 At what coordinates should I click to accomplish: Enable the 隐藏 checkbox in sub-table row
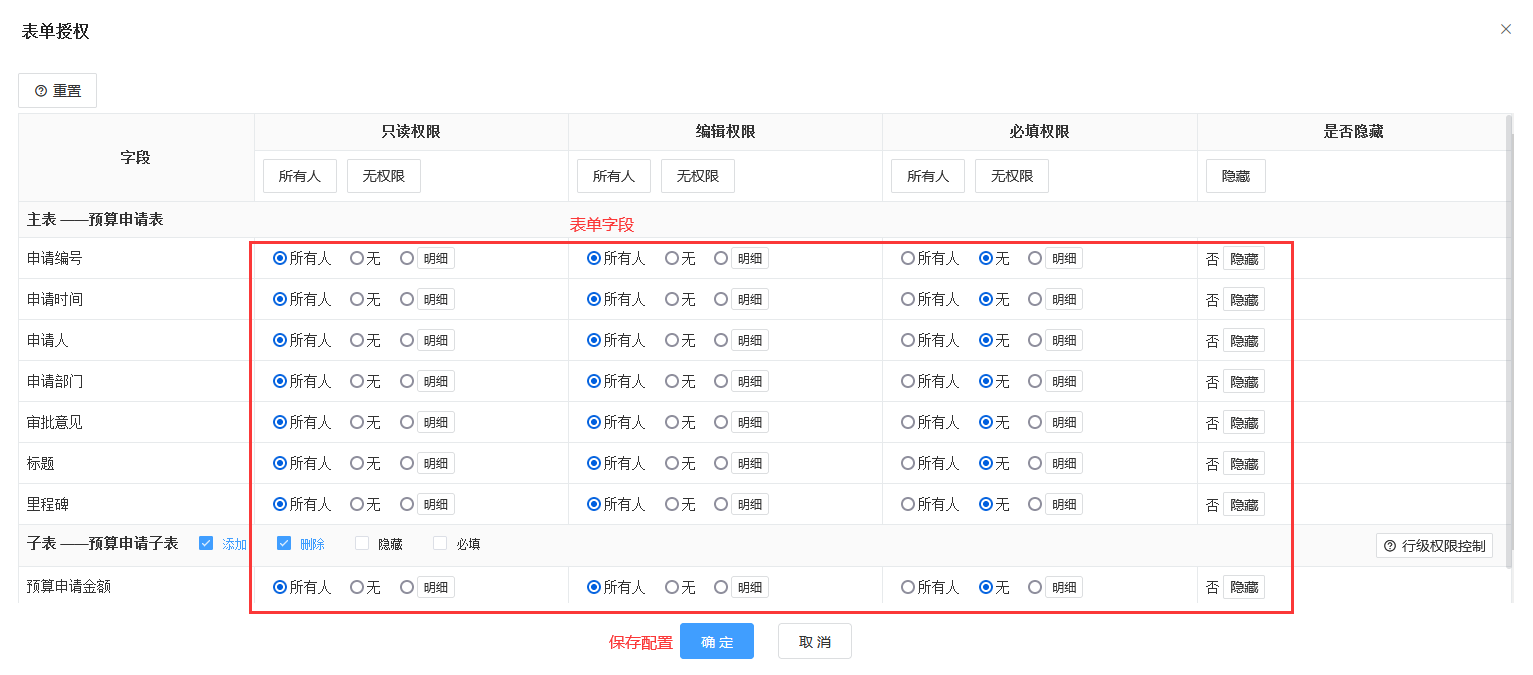tap(362, 544)
